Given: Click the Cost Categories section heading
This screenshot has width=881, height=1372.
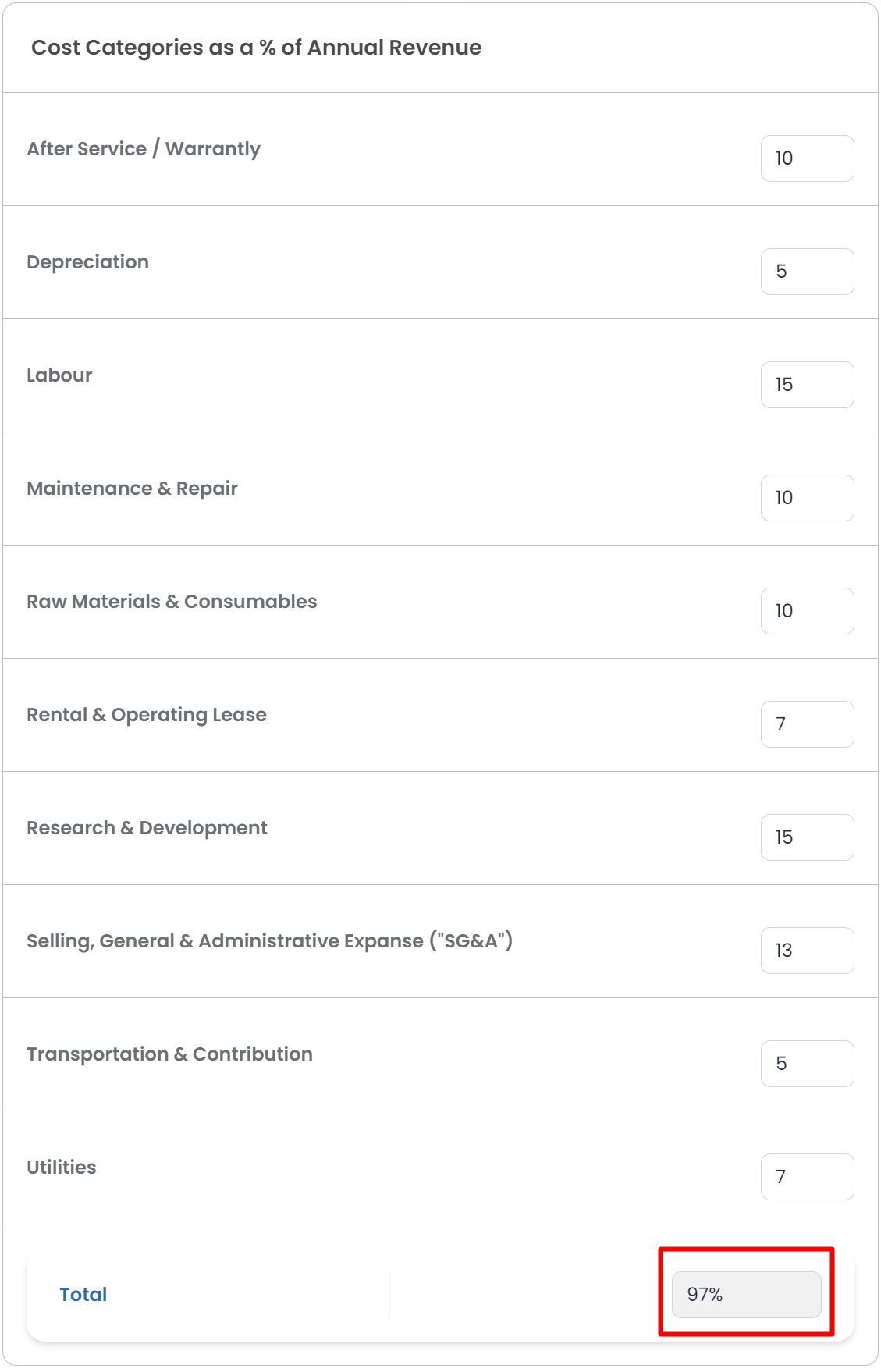Looking at the screenshot, I should point(256,48).
